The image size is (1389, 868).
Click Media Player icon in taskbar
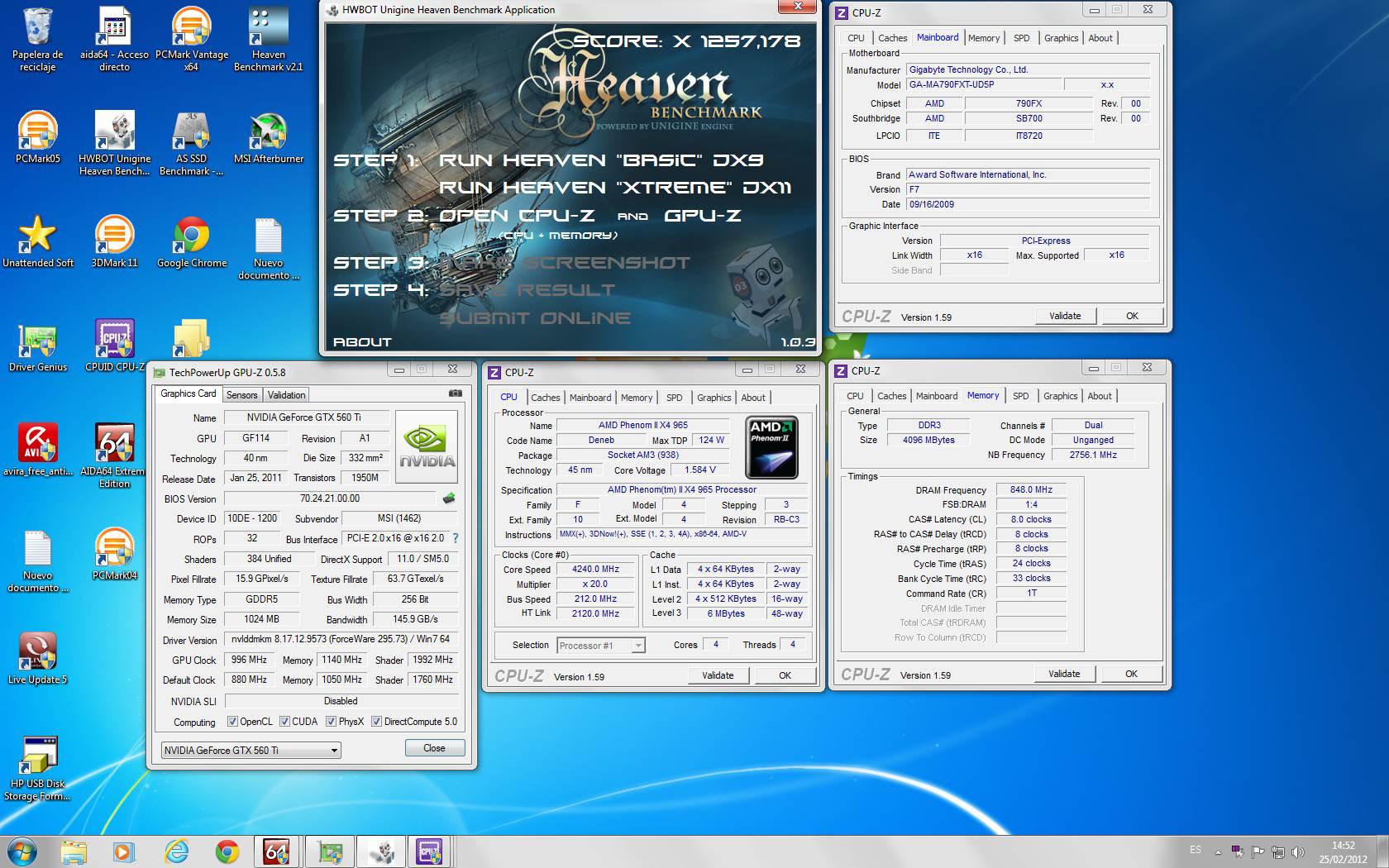[x=125, y=851]
